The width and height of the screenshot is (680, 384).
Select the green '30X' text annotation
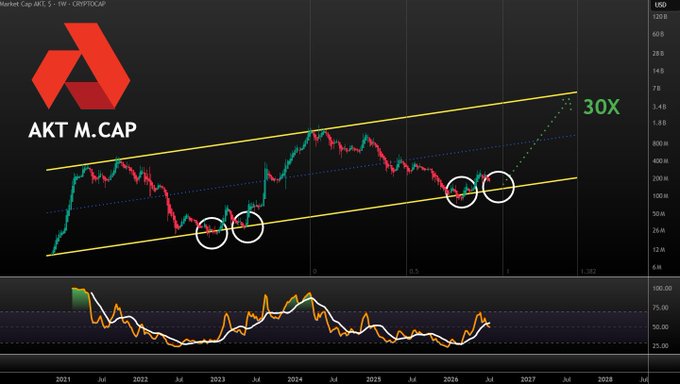point(602,107)
